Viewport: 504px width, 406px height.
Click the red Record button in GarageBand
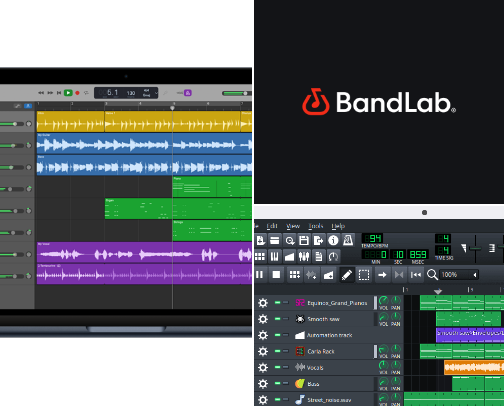tap(77, 93)
